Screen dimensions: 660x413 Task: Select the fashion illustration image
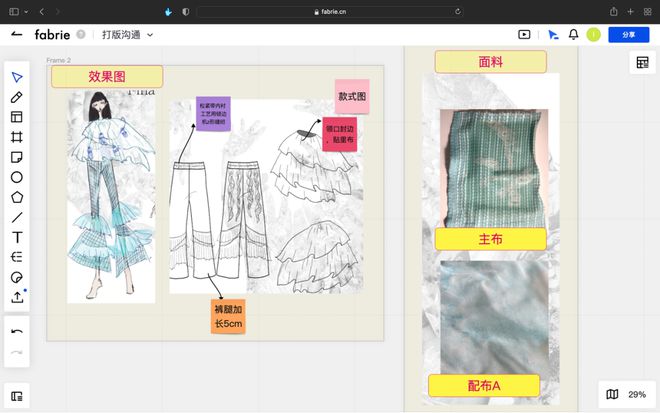pyautogui.click(x=111, y=197)
